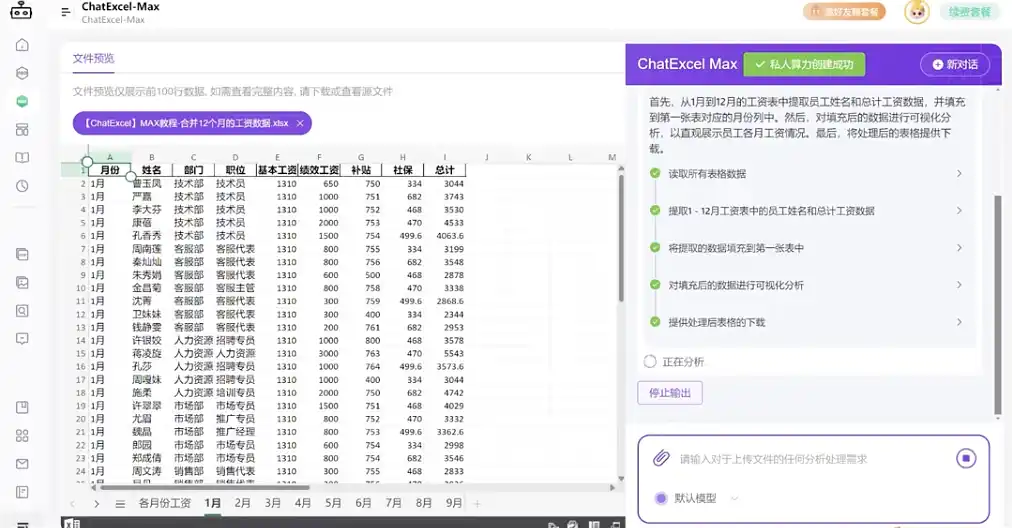Show the all-sheets list icon

tap(120, 503)
